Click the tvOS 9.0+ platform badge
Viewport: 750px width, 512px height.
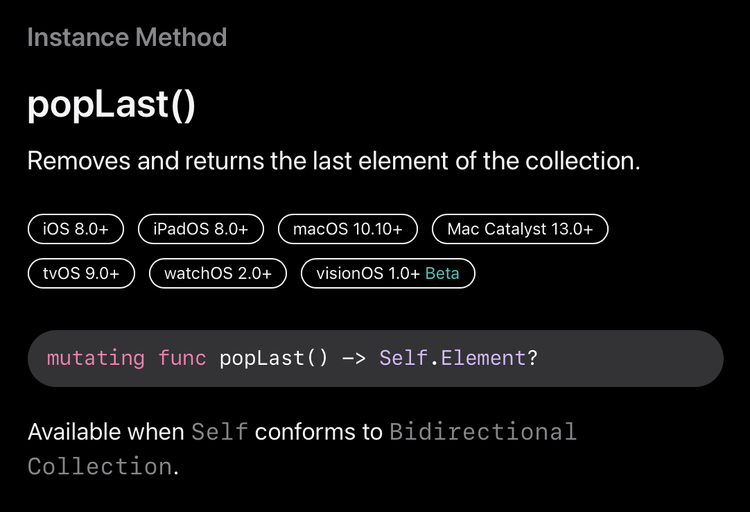[81, 273]
